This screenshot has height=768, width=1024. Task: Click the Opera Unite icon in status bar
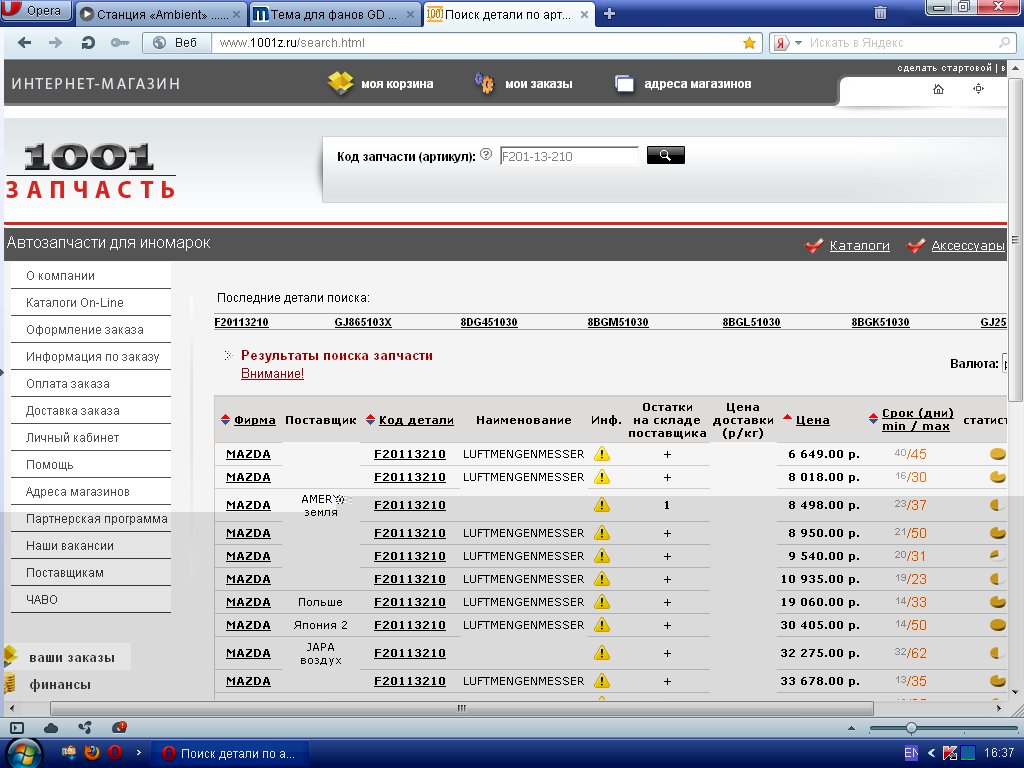coord(85,728)
